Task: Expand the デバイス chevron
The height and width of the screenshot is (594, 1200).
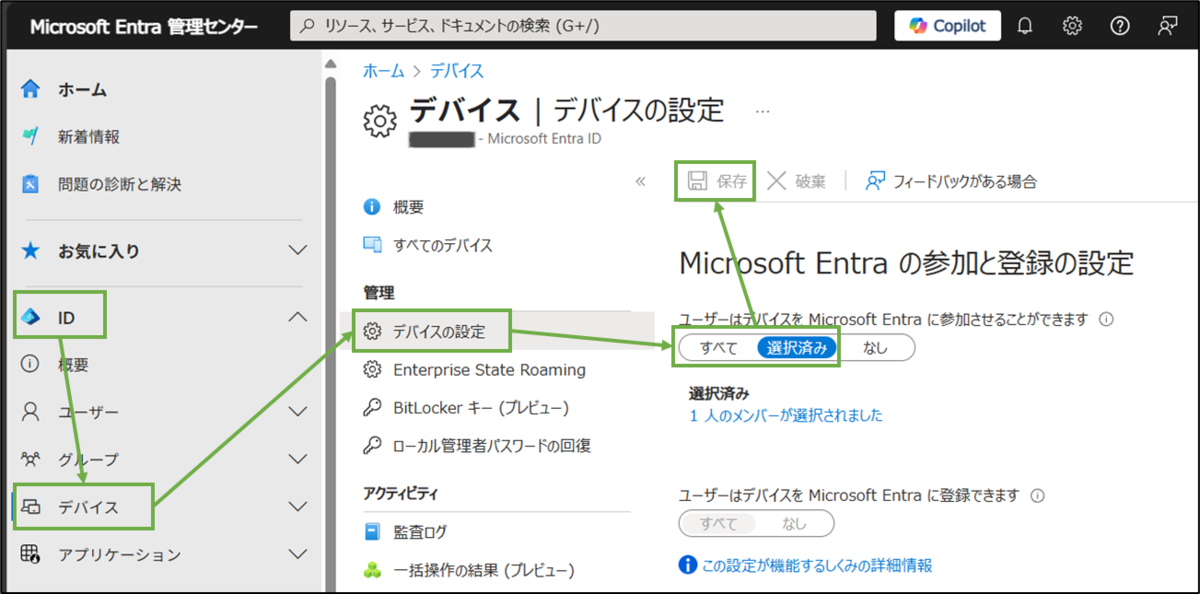Action: [x=297, y=507]
